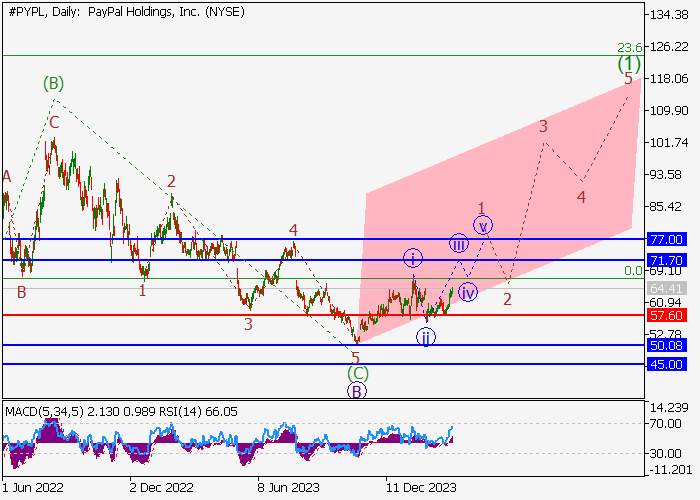
Task: Click the blue 77.00 level price tag
Action: [x=667, y=239]
